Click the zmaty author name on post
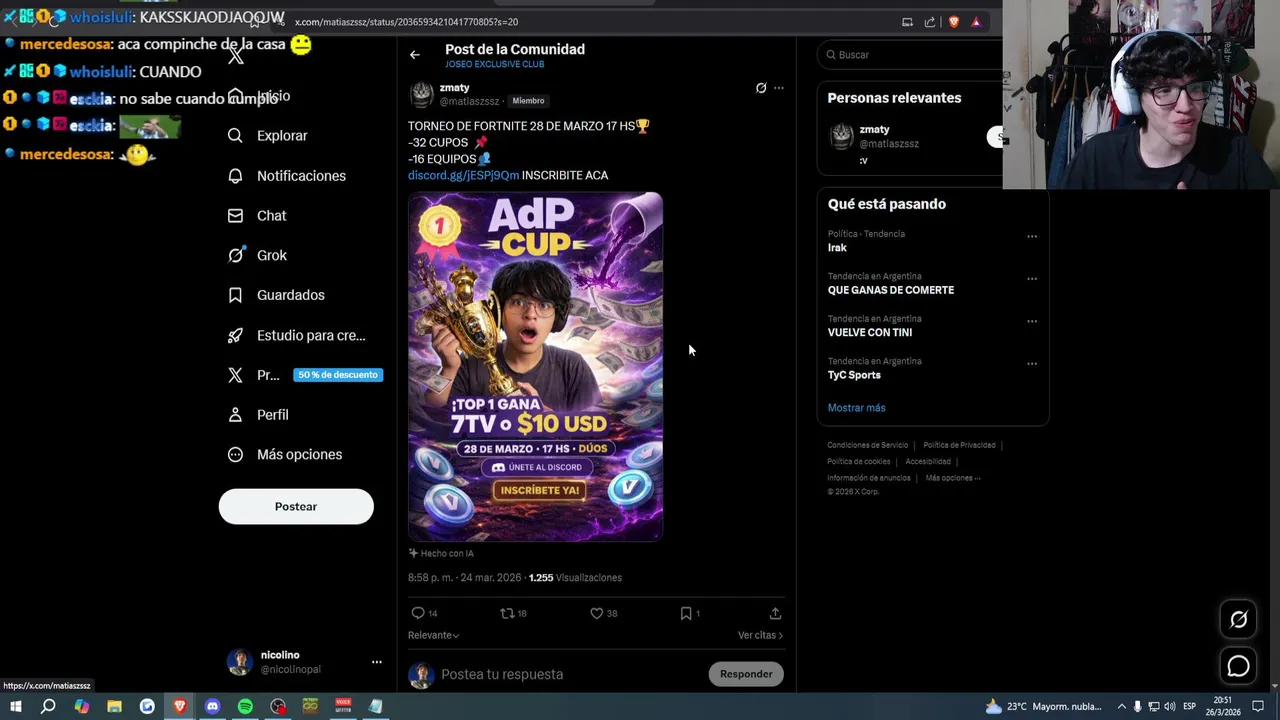 click(x=455, y=88)
